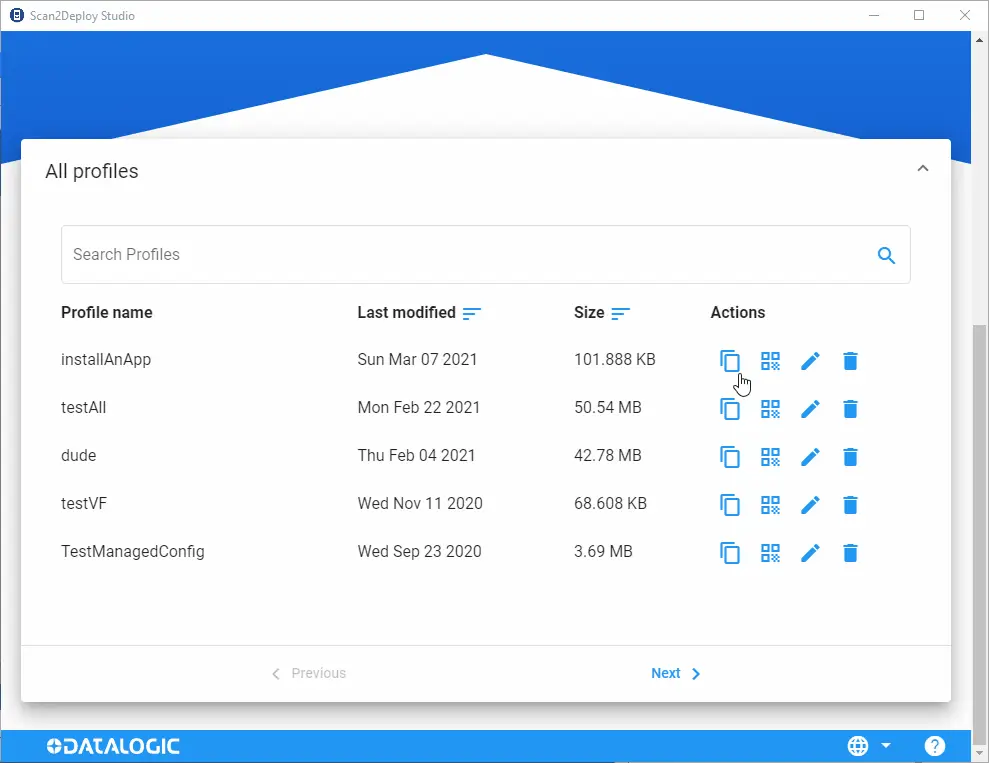Open the language globe dropdown

[869, 746]
